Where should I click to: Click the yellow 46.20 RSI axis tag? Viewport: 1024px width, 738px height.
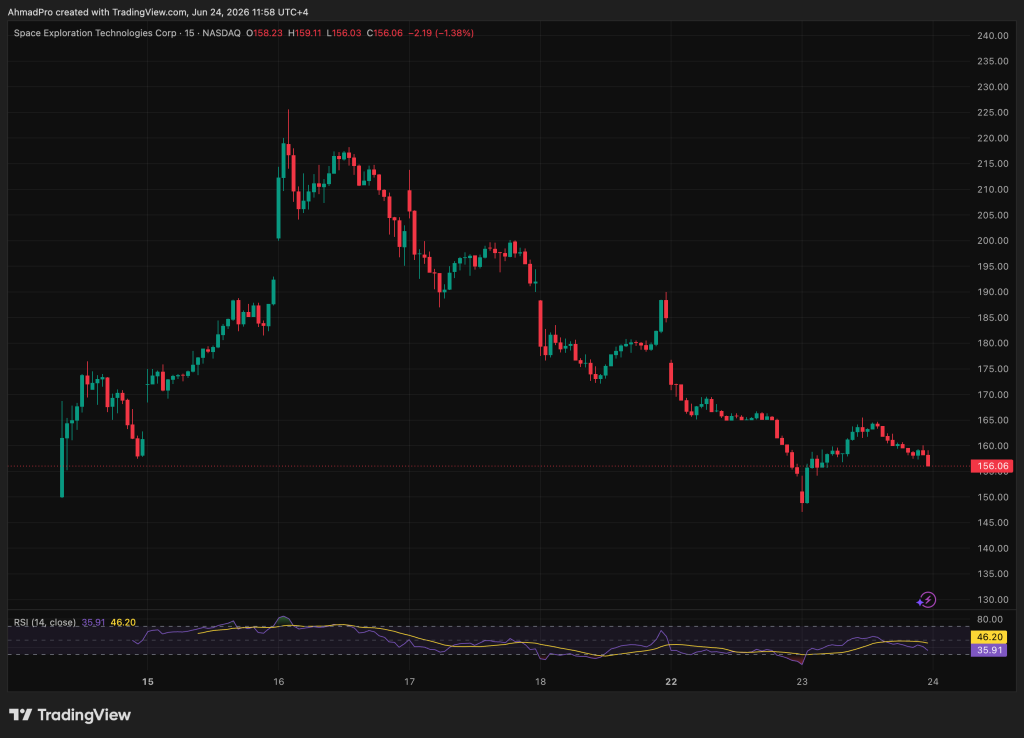pos(989,637)
